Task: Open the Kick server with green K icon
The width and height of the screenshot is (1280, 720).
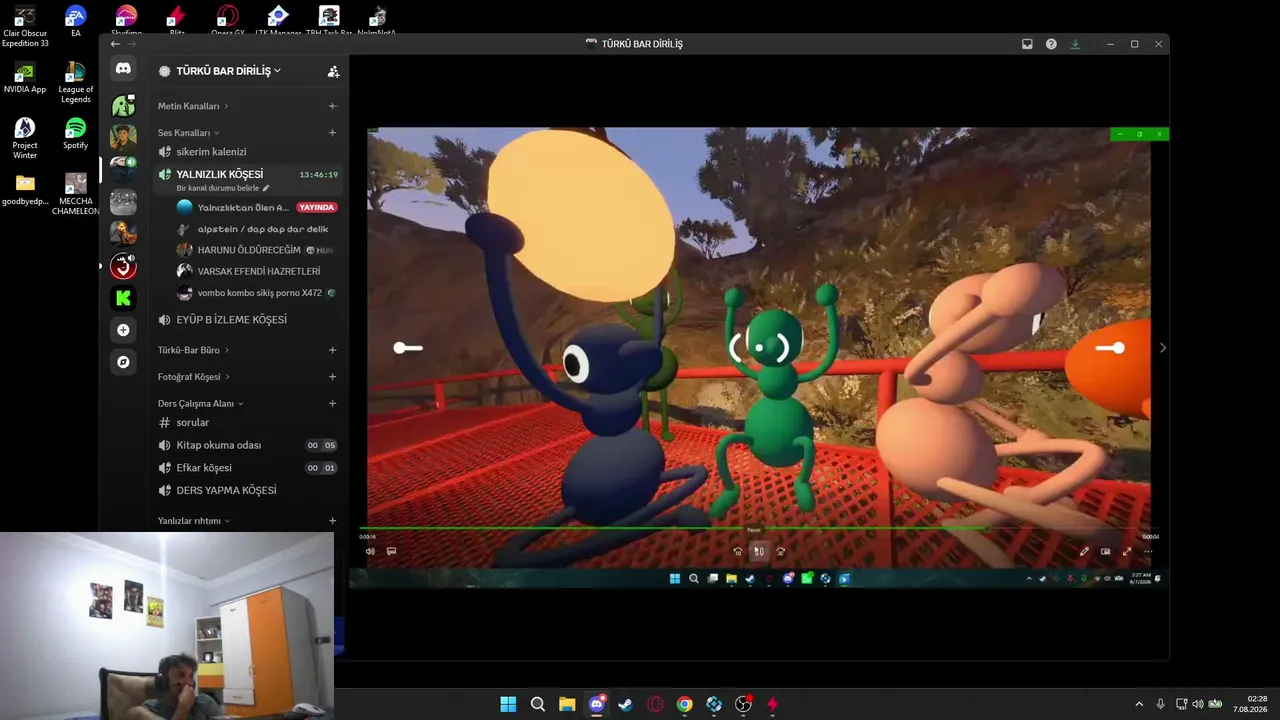Action: tap(123, 298)
